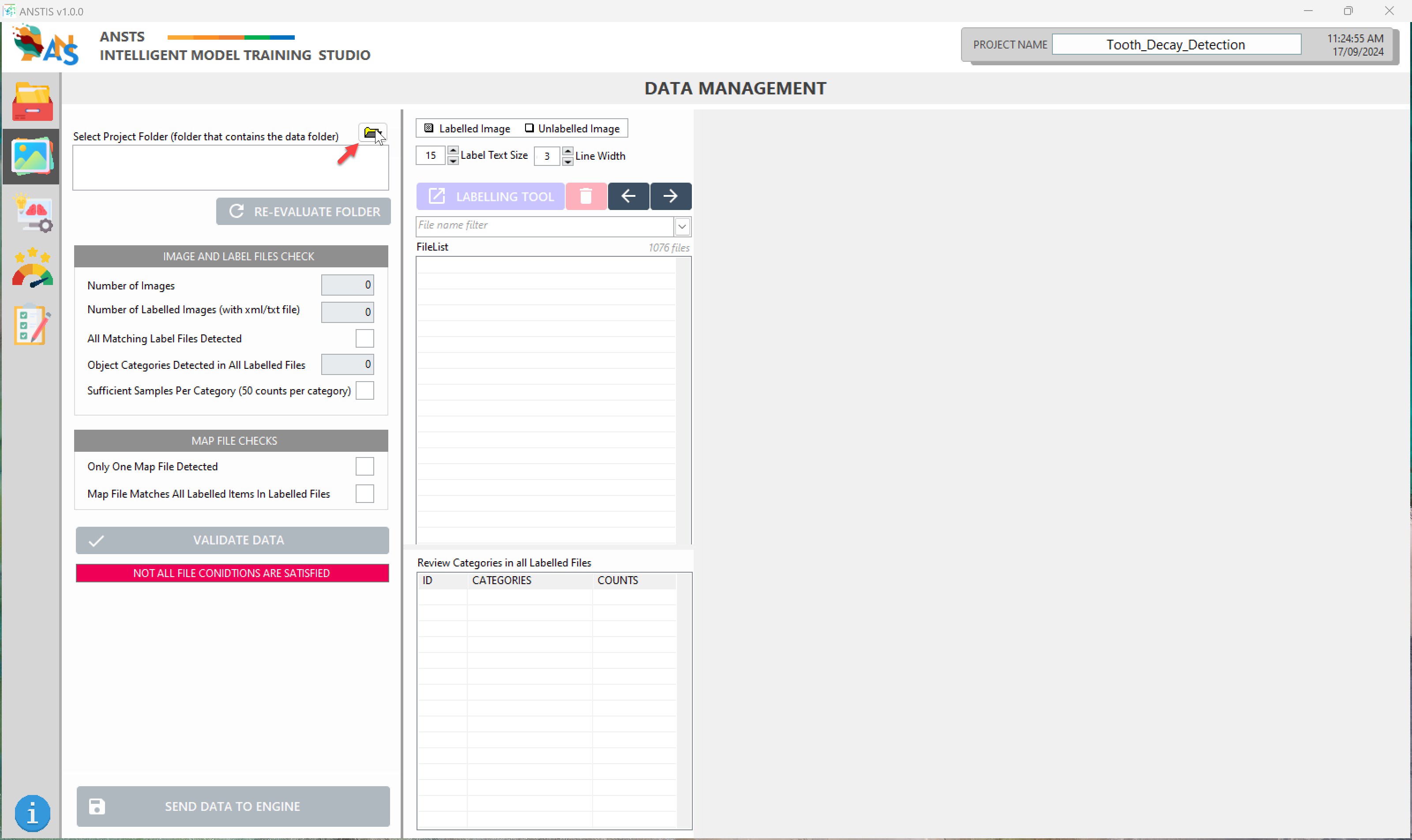
Task: Go to next image with right arrow
Action: coord(670,196)
